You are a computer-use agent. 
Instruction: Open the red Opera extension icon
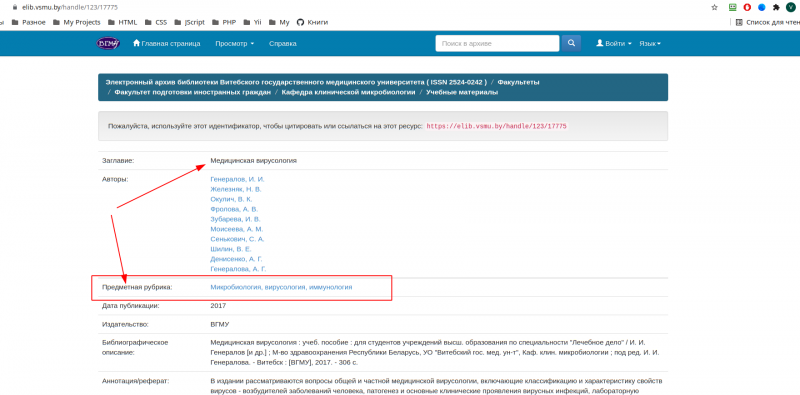coord(747,7)
